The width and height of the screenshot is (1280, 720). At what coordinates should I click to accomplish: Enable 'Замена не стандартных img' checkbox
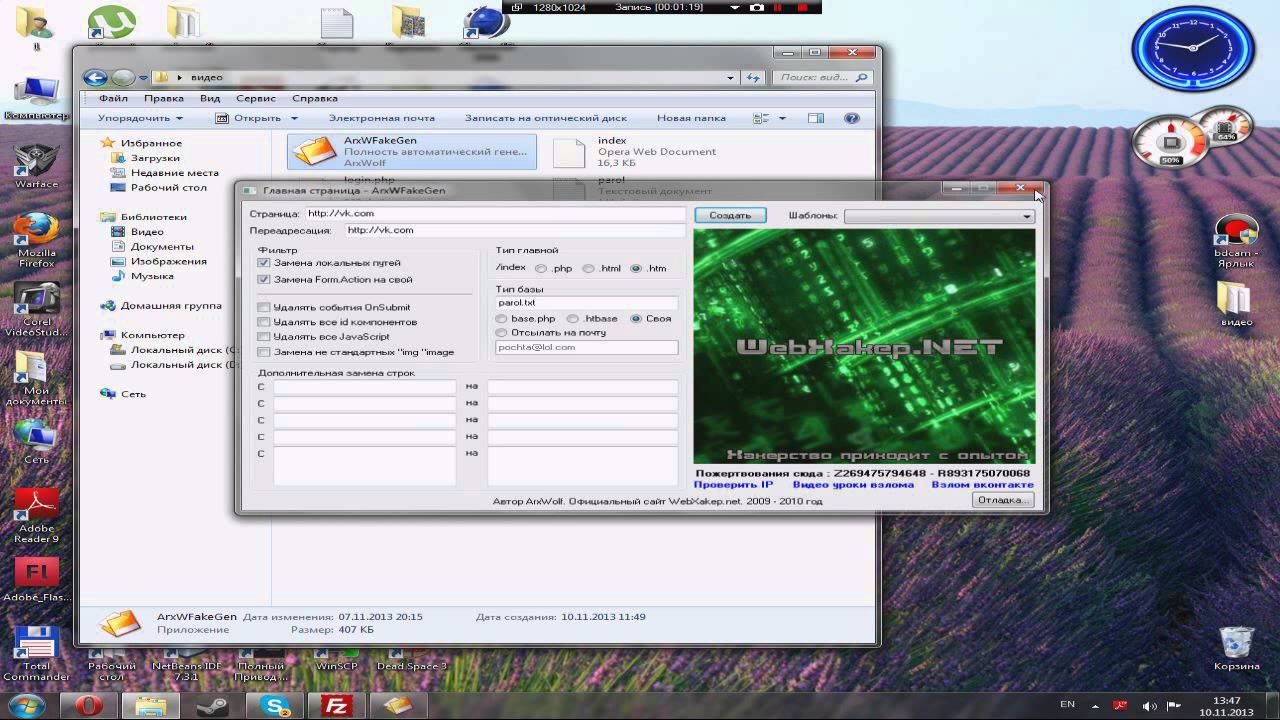264,352
